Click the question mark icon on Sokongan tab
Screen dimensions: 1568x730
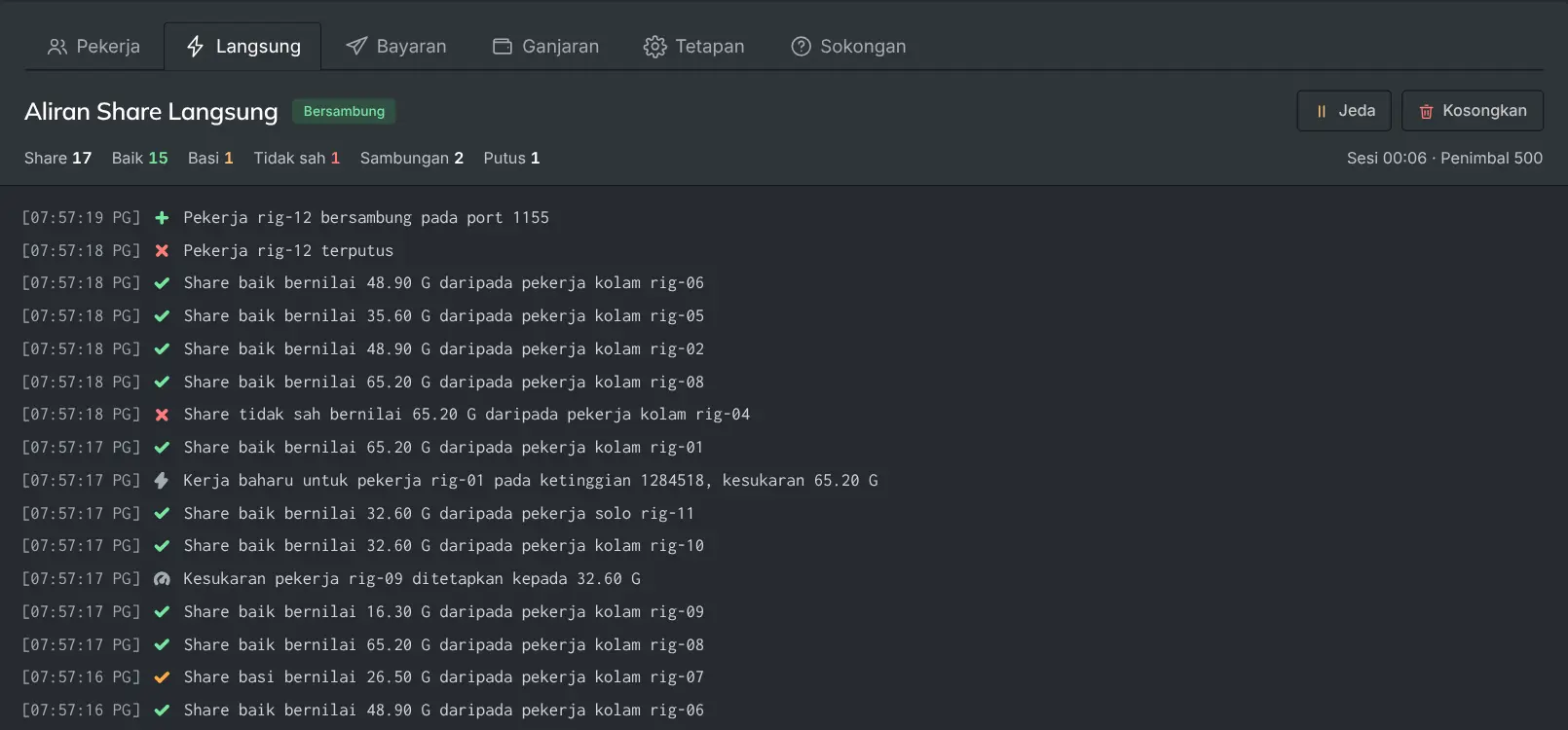pyautogui.click(x=801, y=47)
